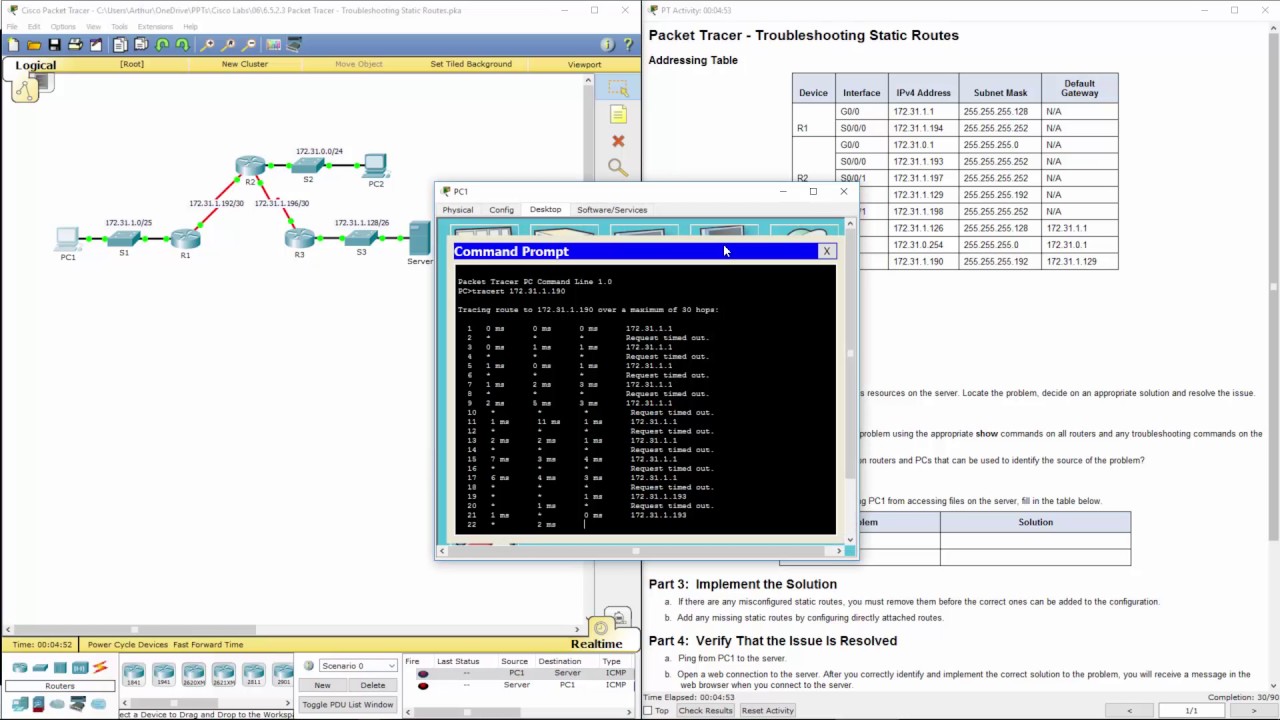Viewport: 1280px width, 720px height.
Task: Select the Hubs device category icon
Action: coord(60,668)
